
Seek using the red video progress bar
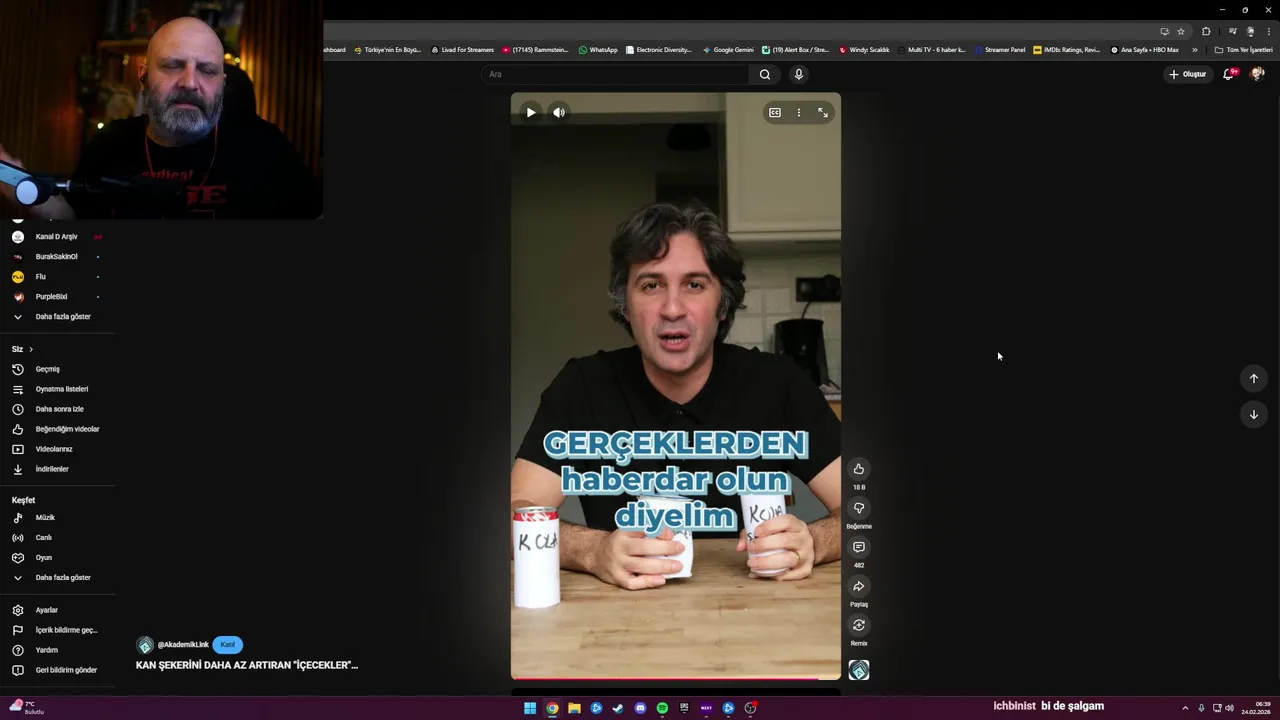coord(676,678)
